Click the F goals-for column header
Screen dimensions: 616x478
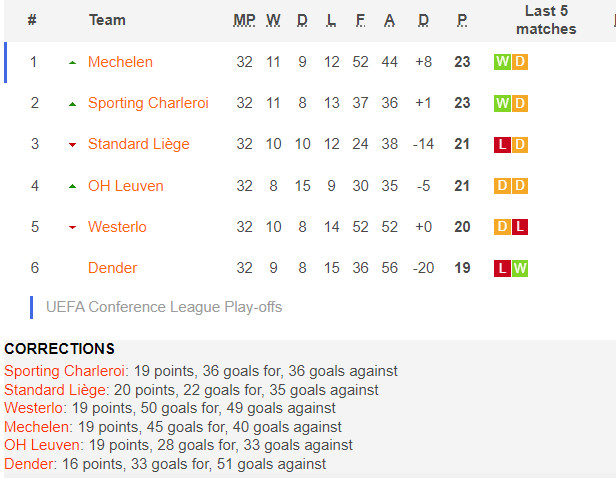(x=360, y=20)
